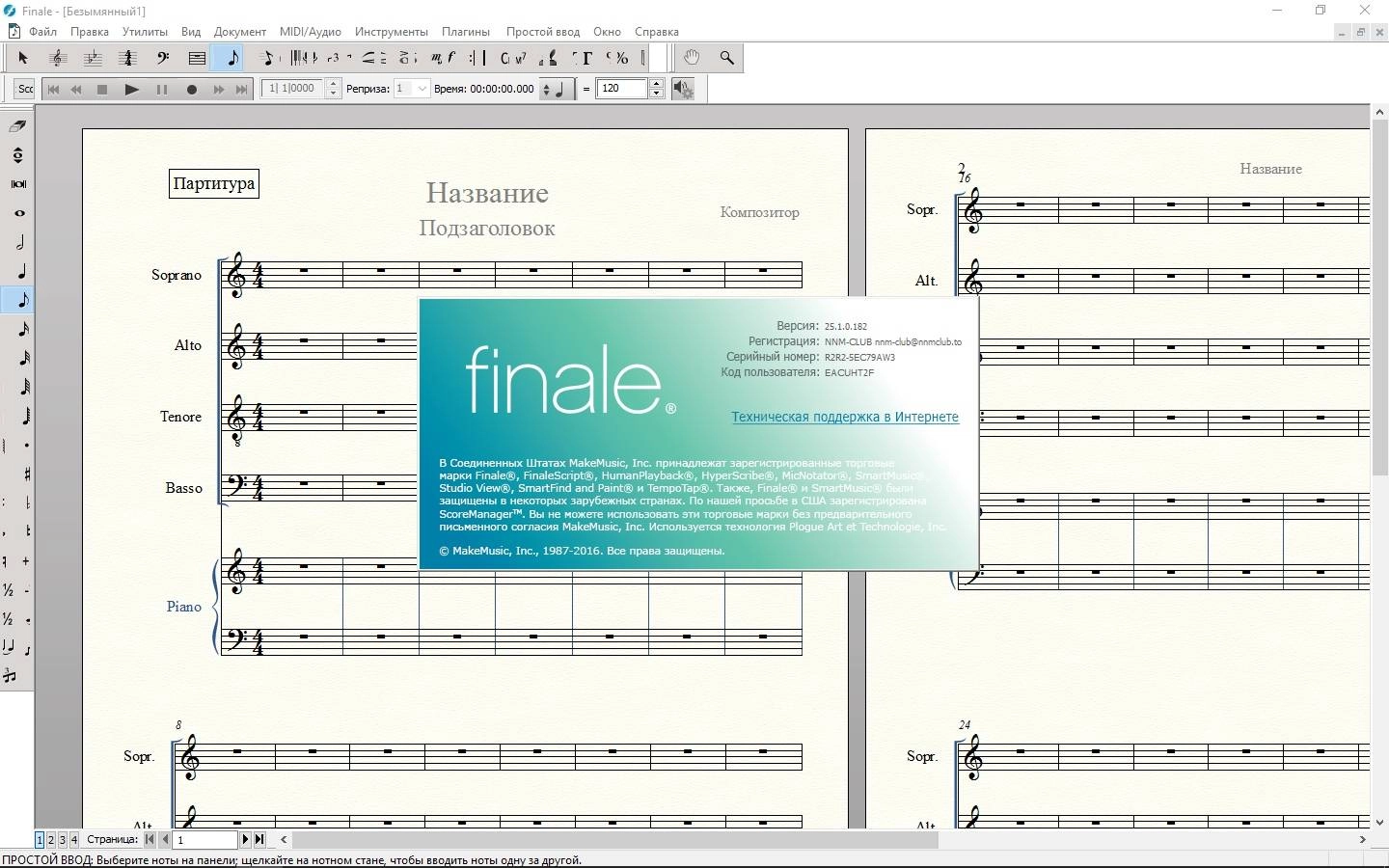Select the Clef tool (bass clef)

pos(162,58)
